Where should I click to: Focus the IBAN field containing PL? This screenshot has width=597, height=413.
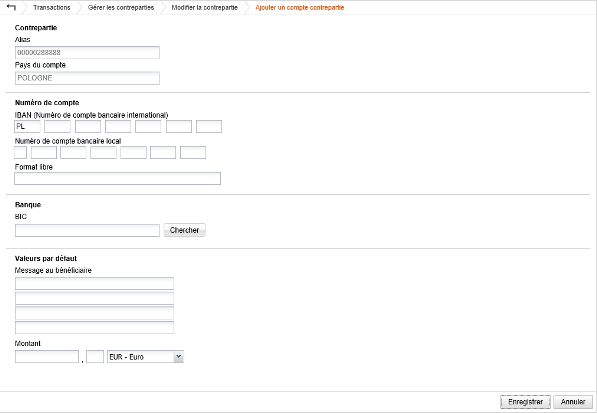tap(27, 126)
